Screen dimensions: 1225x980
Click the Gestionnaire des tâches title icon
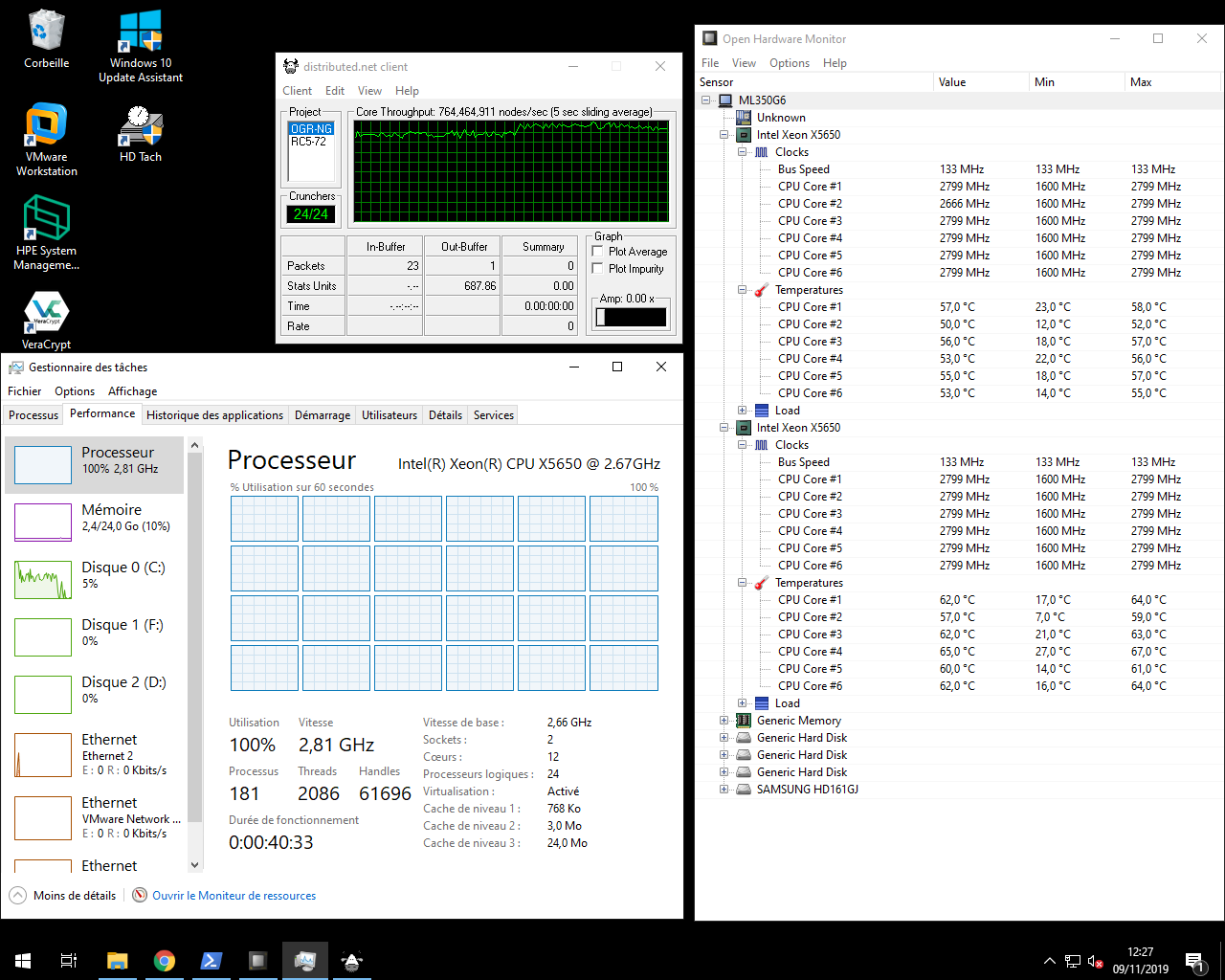coord(16,367)
